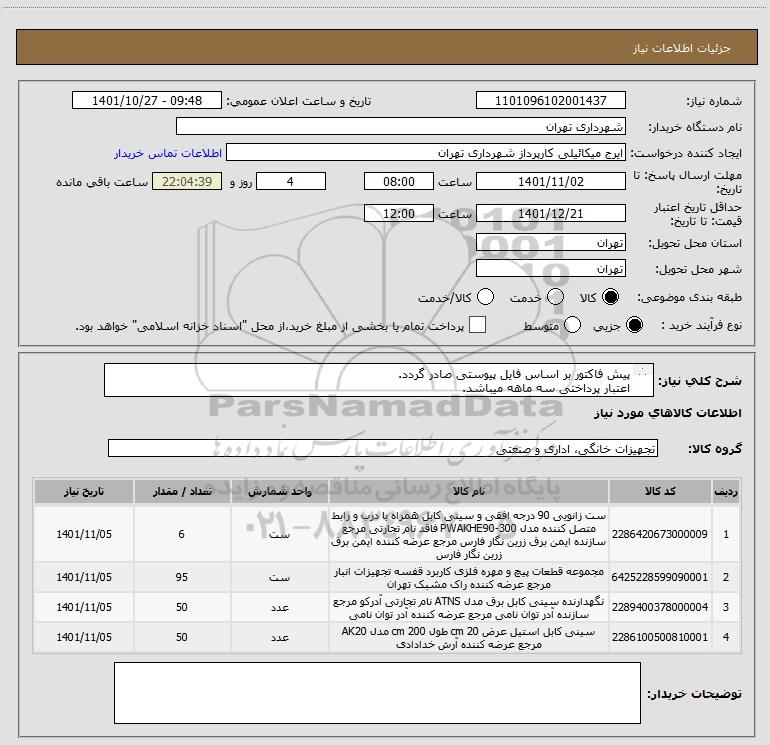
Task: Click the quantity 50 in row 3
Action: [x=182, y=607]
